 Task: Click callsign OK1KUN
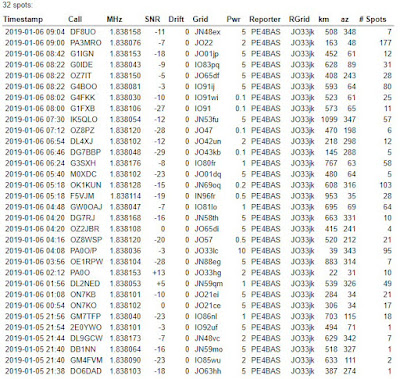point(86,185)
